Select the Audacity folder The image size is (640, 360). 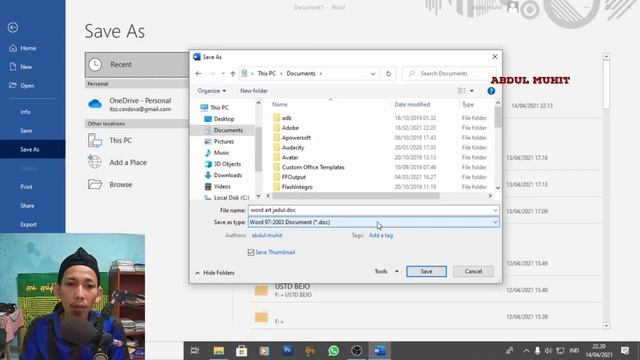point(293,147)
